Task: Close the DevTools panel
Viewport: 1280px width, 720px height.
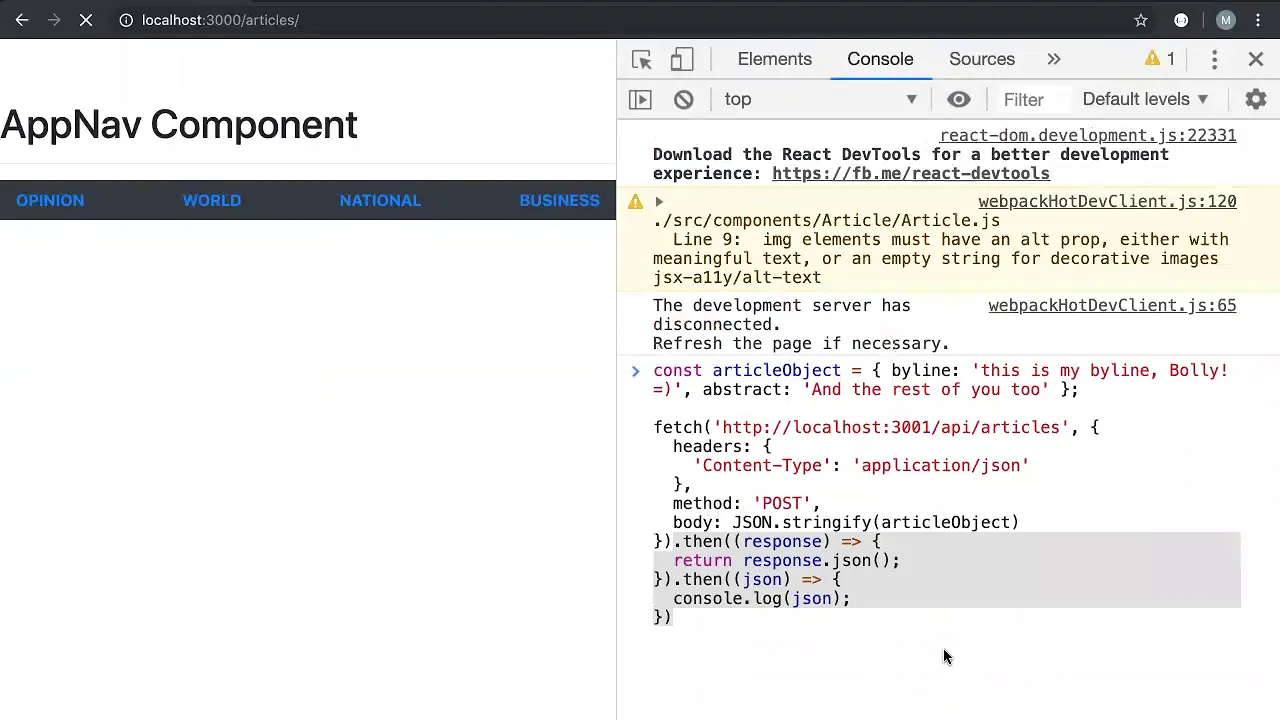Action: [1256, 59]
